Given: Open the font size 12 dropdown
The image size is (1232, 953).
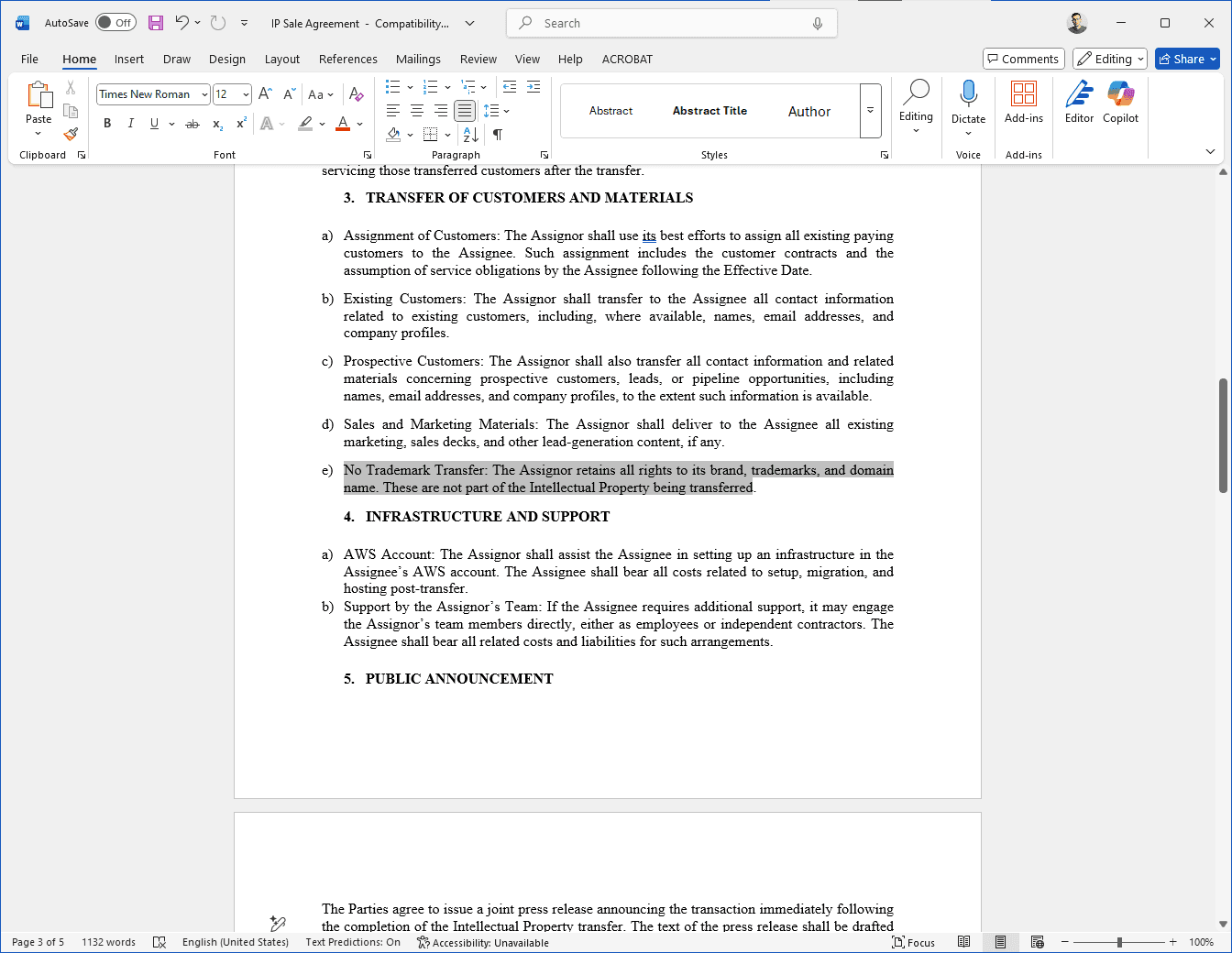Looking at the screenshot, I should pos(246,94).
